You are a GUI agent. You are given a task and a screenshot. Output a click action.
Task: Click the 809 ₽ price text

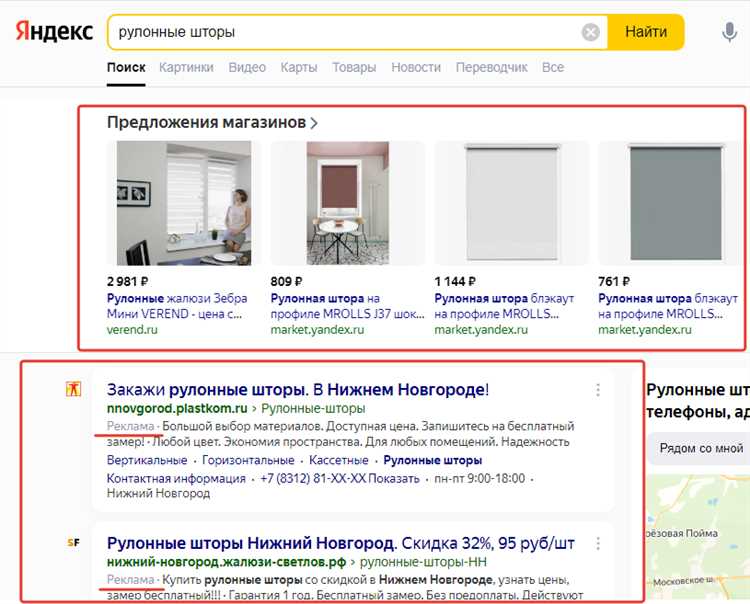286,281
